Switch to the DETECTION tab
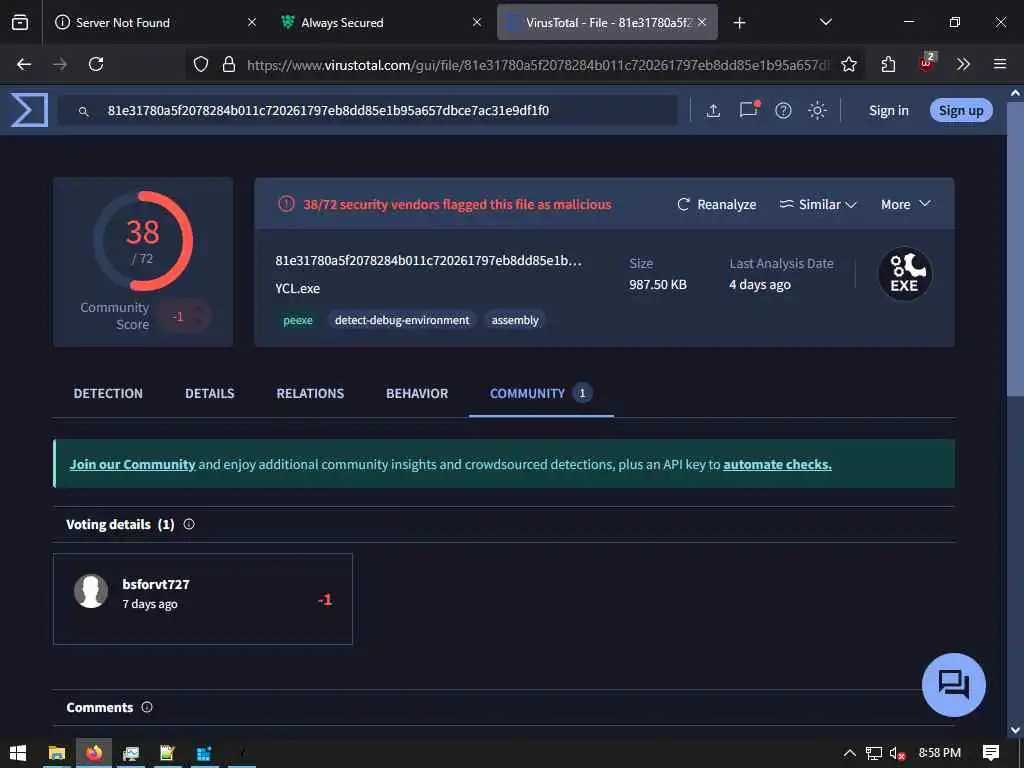Screen dimensions: 1024x768 pos(108,393)
